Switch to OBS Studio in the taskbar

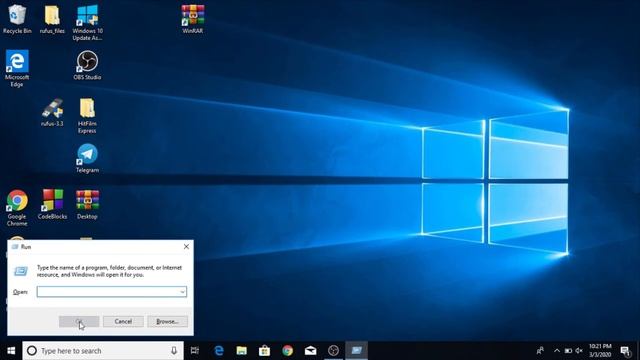[333, 351]
